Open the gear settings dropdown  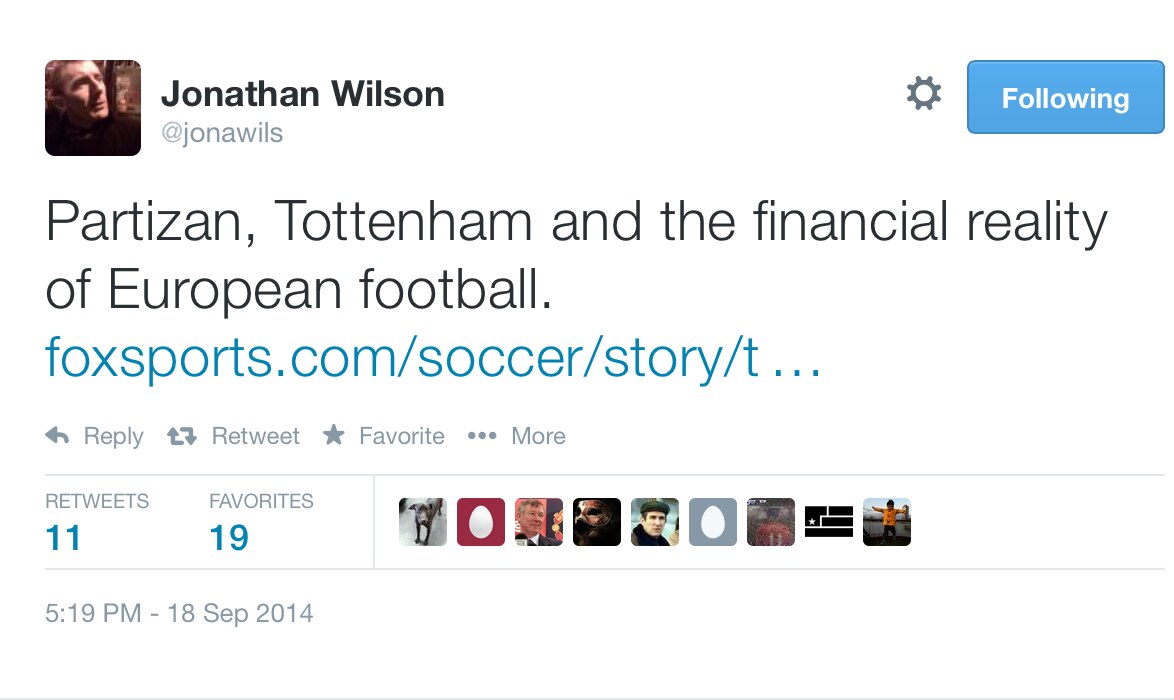(923, 95)
